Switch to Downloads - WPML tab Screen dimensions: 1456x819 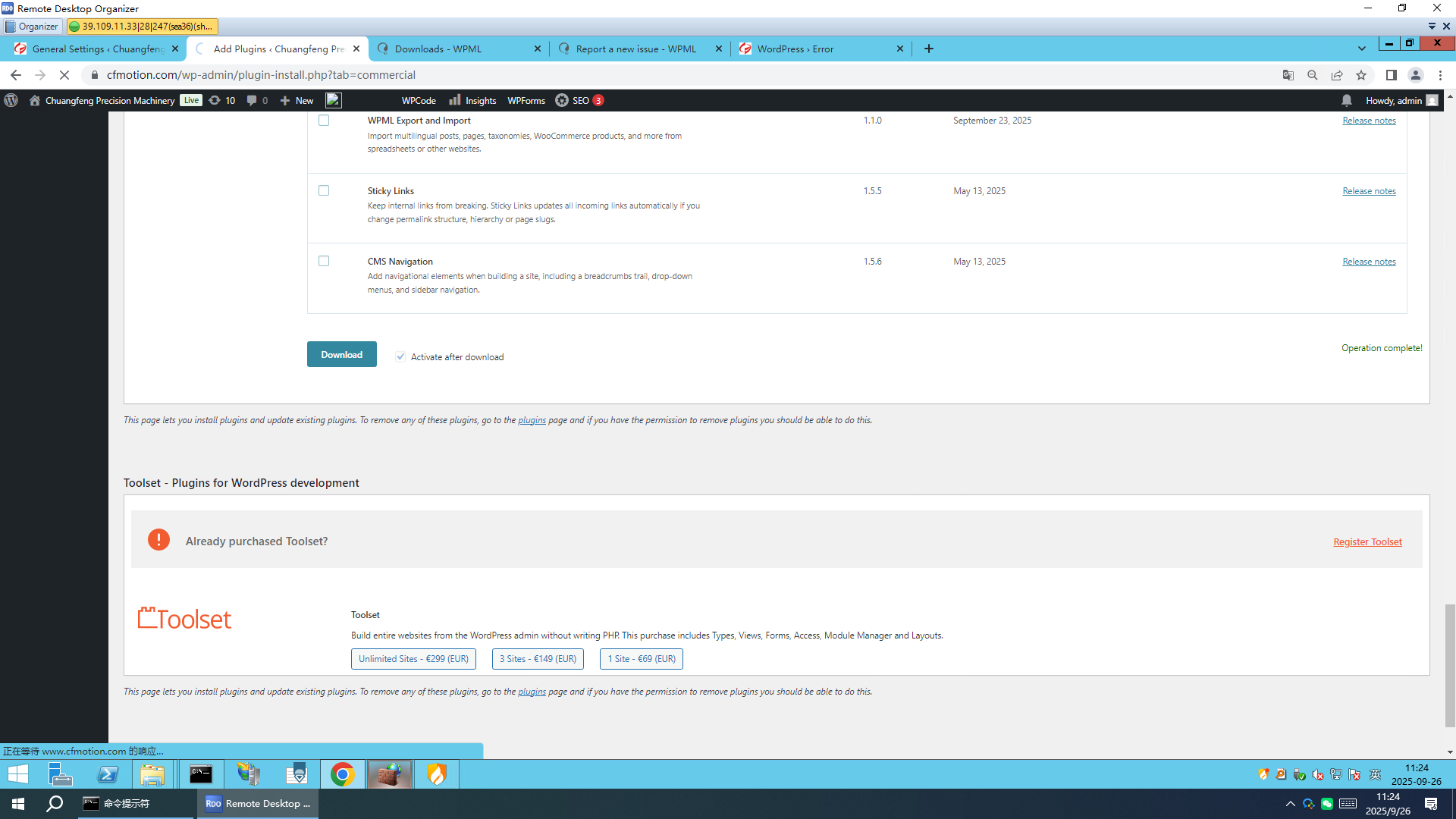pyautogui.click(x=438, y=49)
